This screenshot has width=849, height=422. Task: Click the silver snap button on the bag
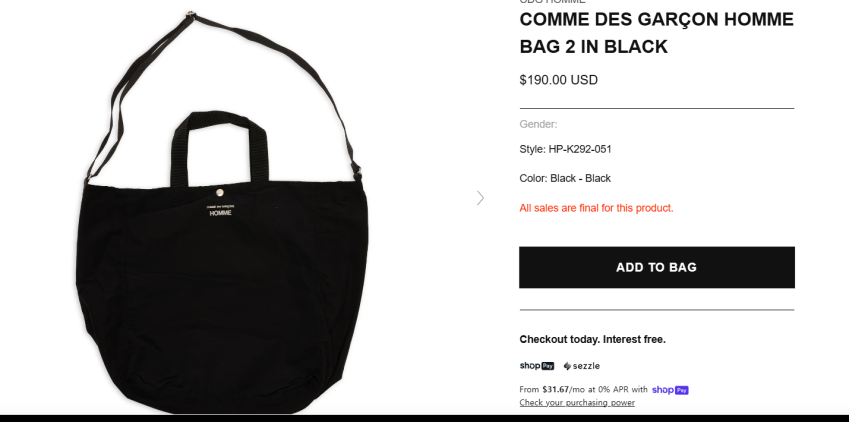(x=219, y=192)
